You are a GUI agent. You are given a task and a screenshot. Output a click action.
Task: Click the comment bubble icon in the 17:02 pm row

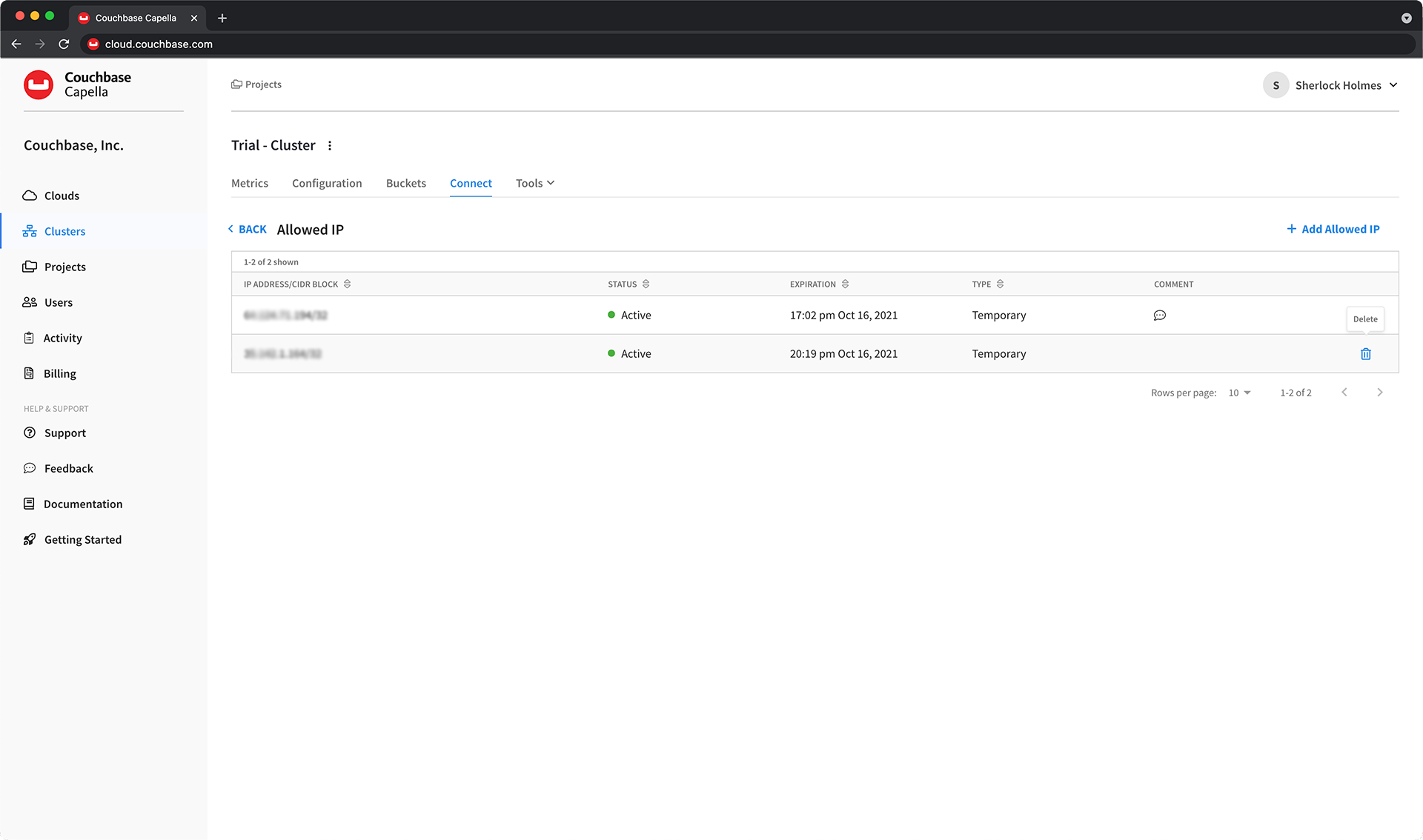1160,316
